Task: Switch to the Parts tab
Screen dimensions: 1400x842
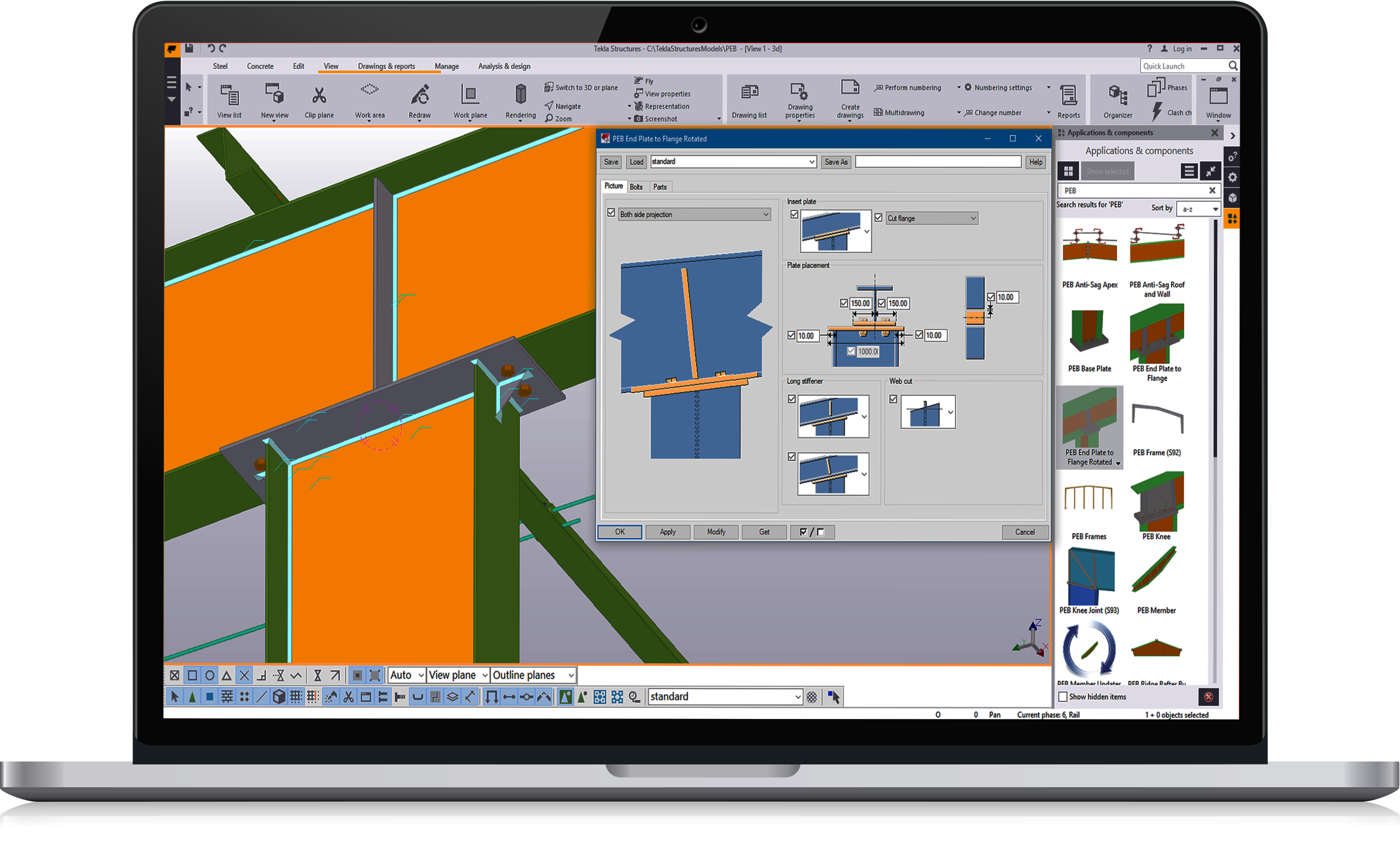Action: coord(660,187)
